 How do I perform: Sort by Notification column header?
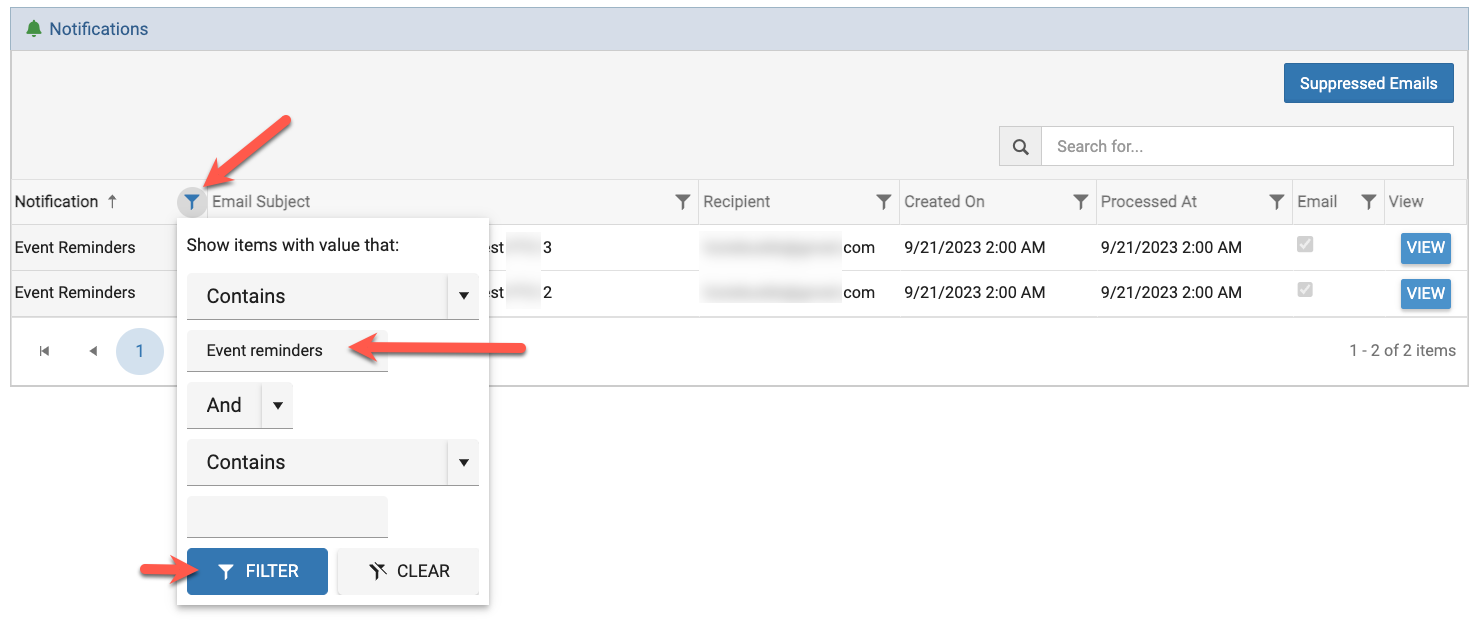[57, 202]
